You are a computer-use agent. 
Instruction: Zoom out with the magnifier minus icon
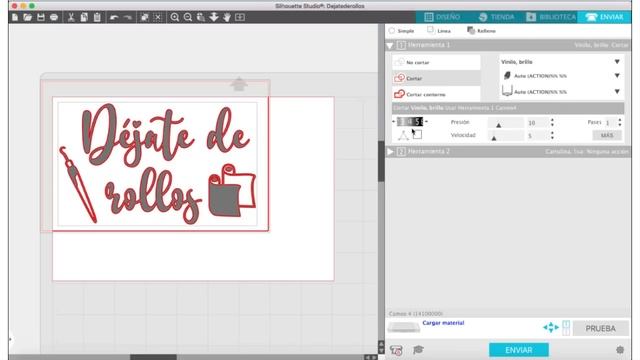click(188, 17)
